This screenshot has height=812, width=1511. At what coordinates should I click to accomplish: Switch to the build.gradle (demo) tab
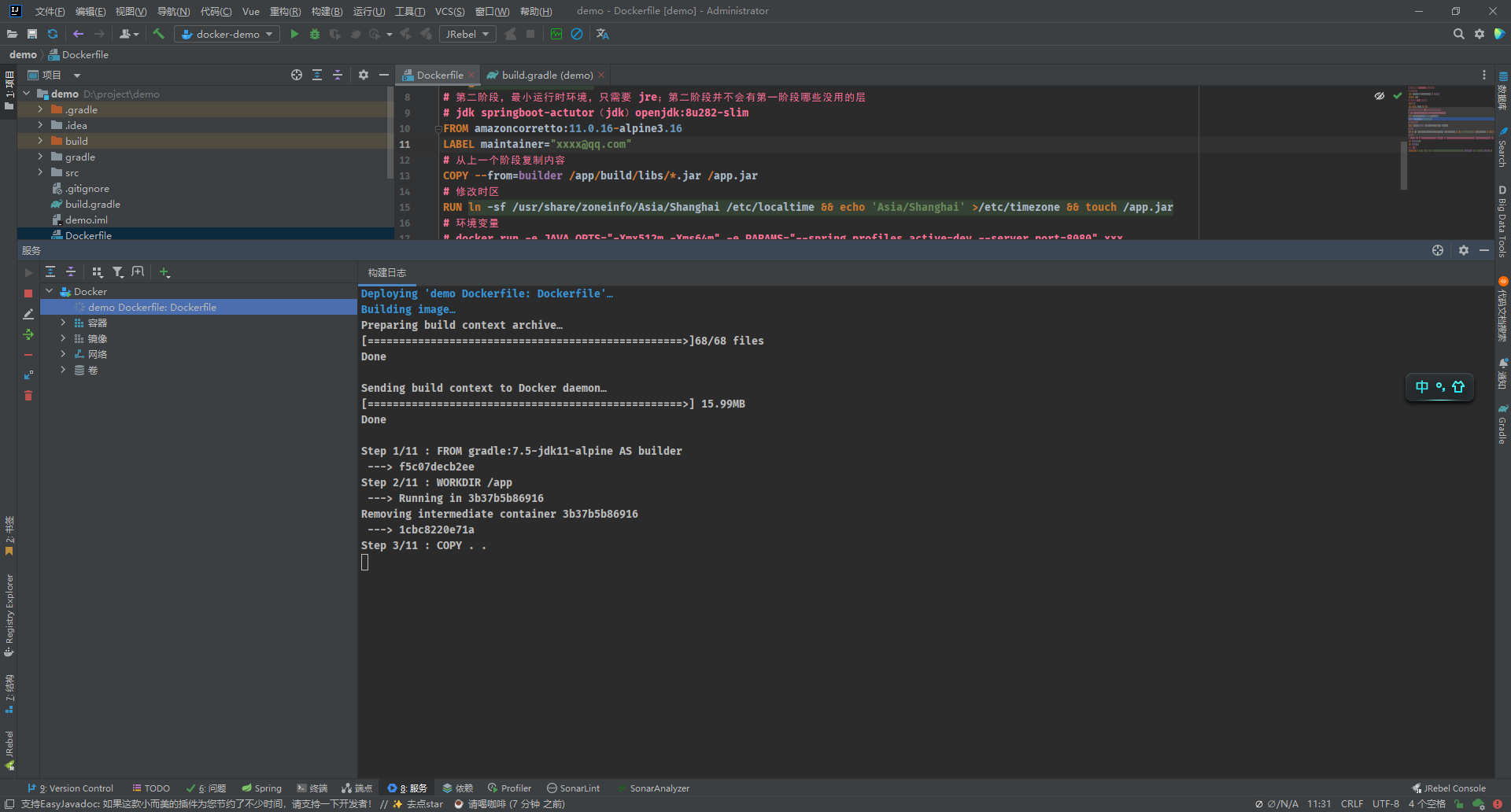point(547,75)
